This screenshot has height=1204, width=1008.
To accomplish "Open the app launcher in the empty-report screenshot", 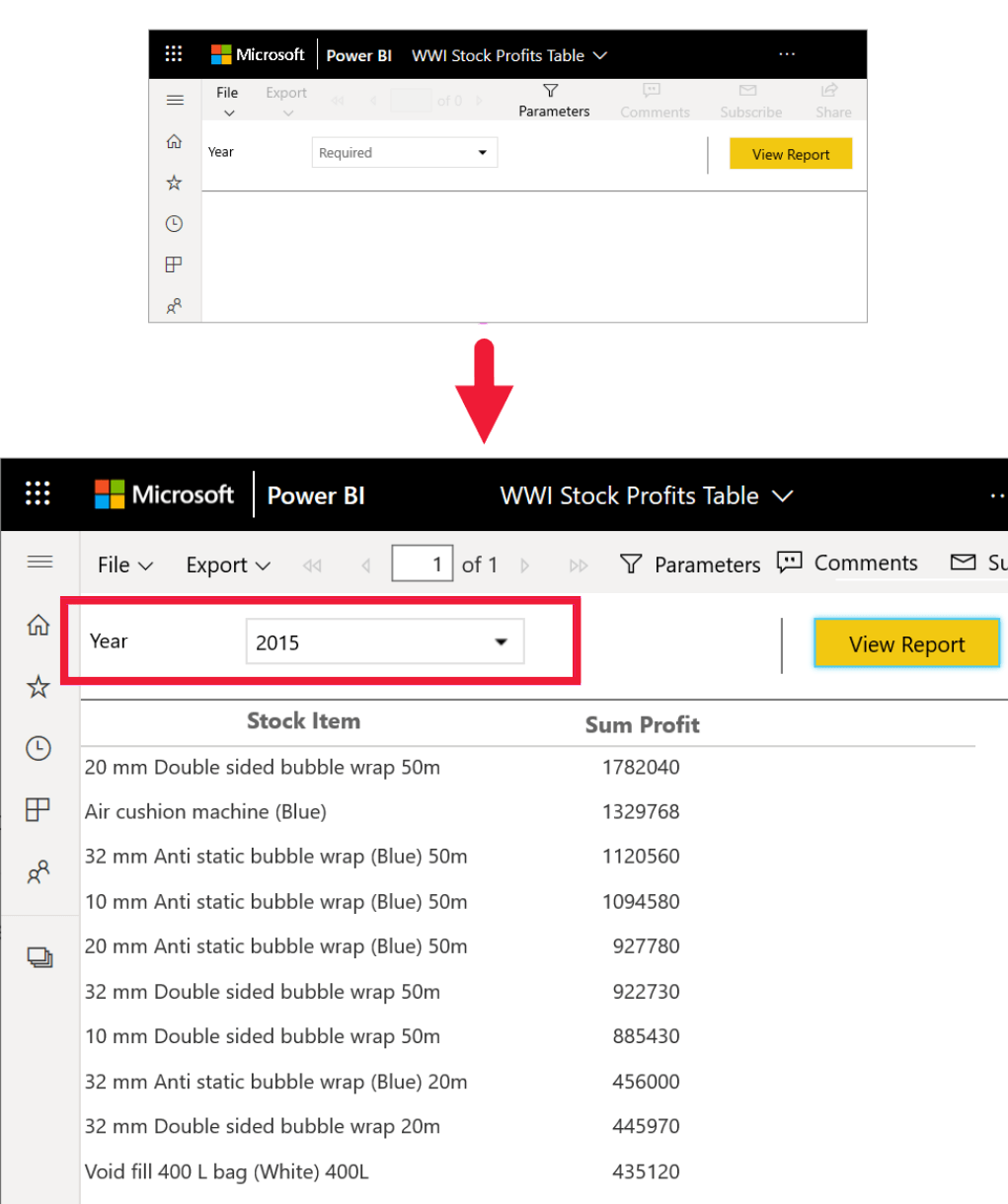I will point(174,54).
